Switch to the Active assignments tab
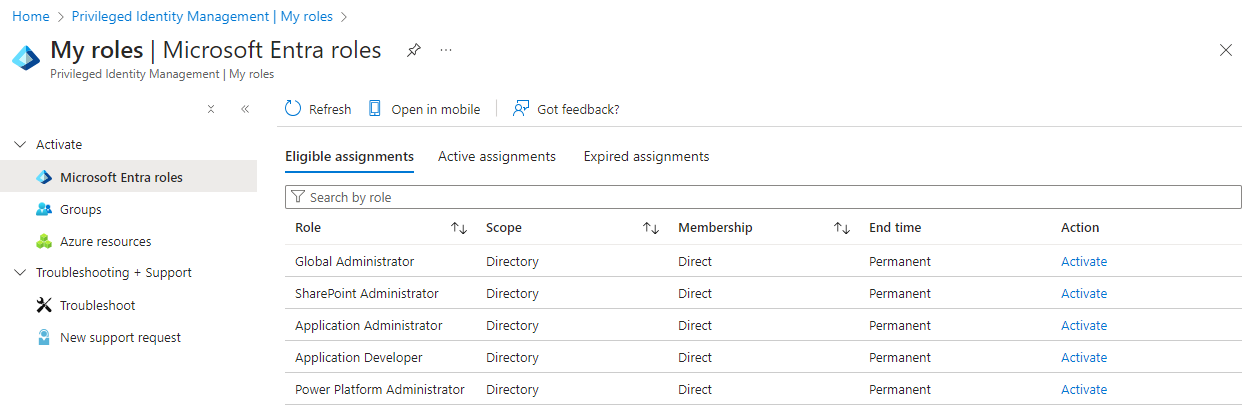 (497, 156)
